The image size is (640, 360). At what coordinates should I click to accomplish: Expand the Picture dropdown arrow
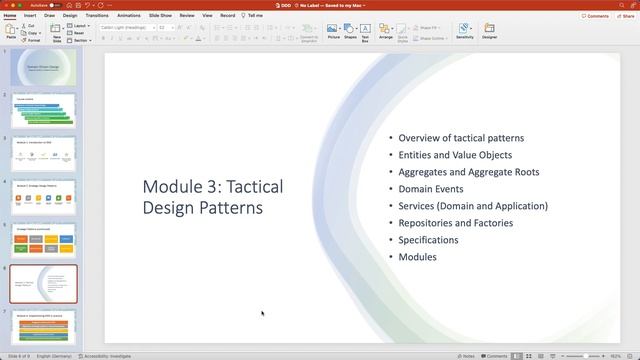[340, 29]
